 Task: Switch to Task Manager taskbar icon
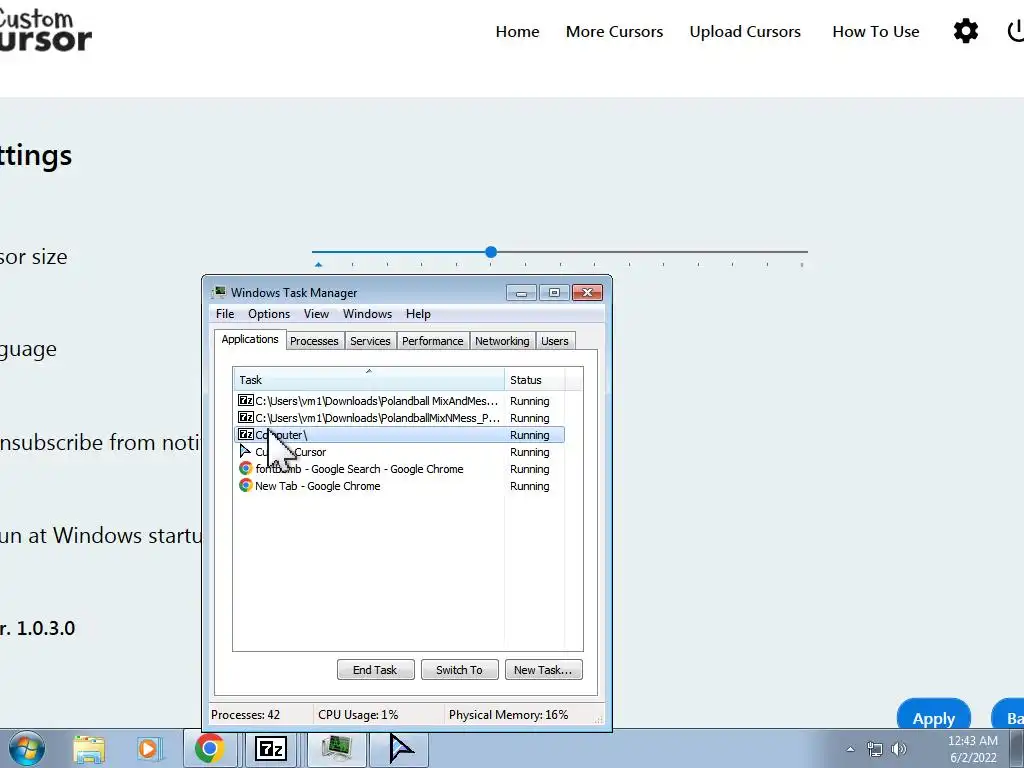337,748
